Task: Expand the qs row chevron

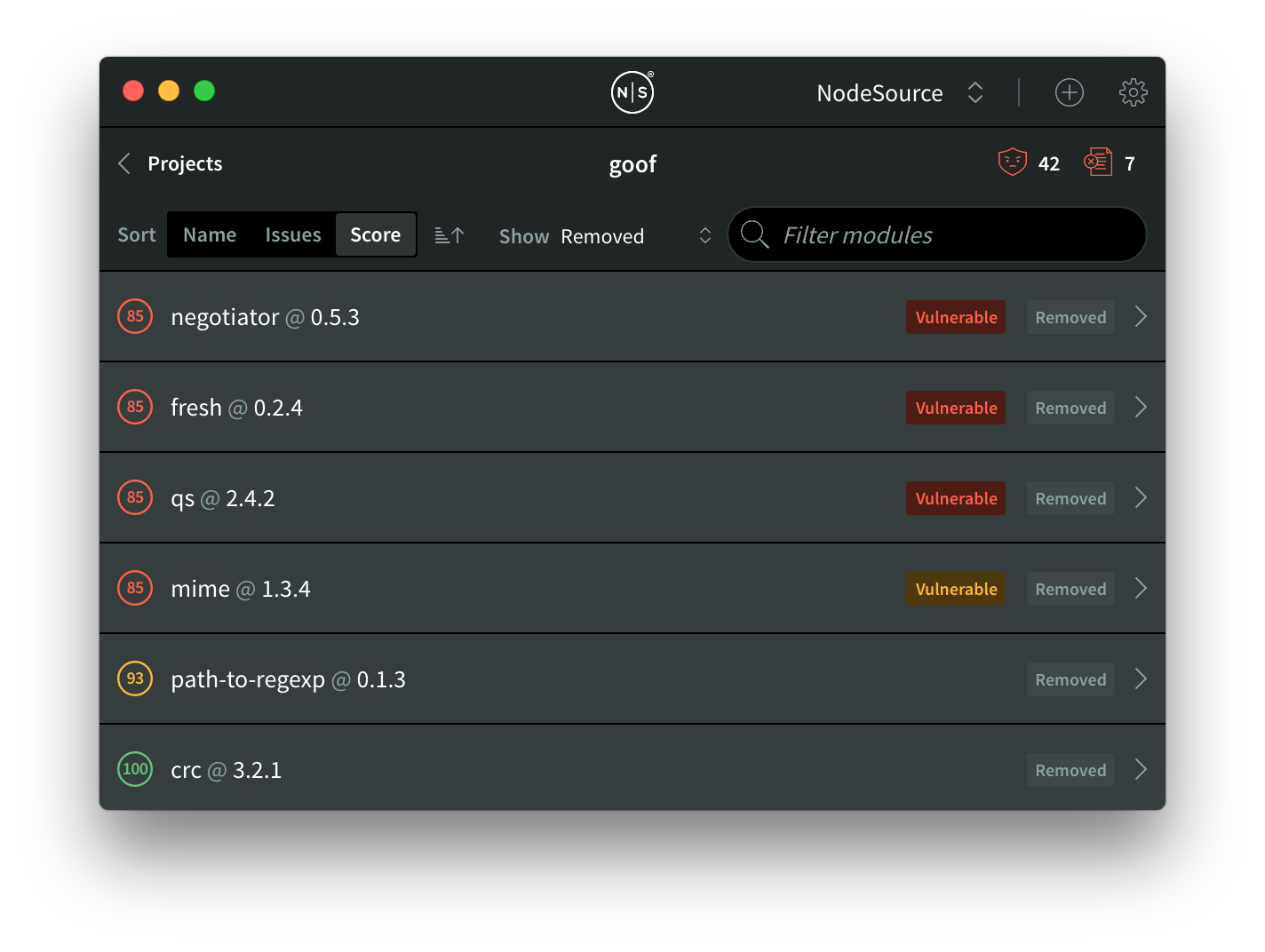Action: (1141, 498)
